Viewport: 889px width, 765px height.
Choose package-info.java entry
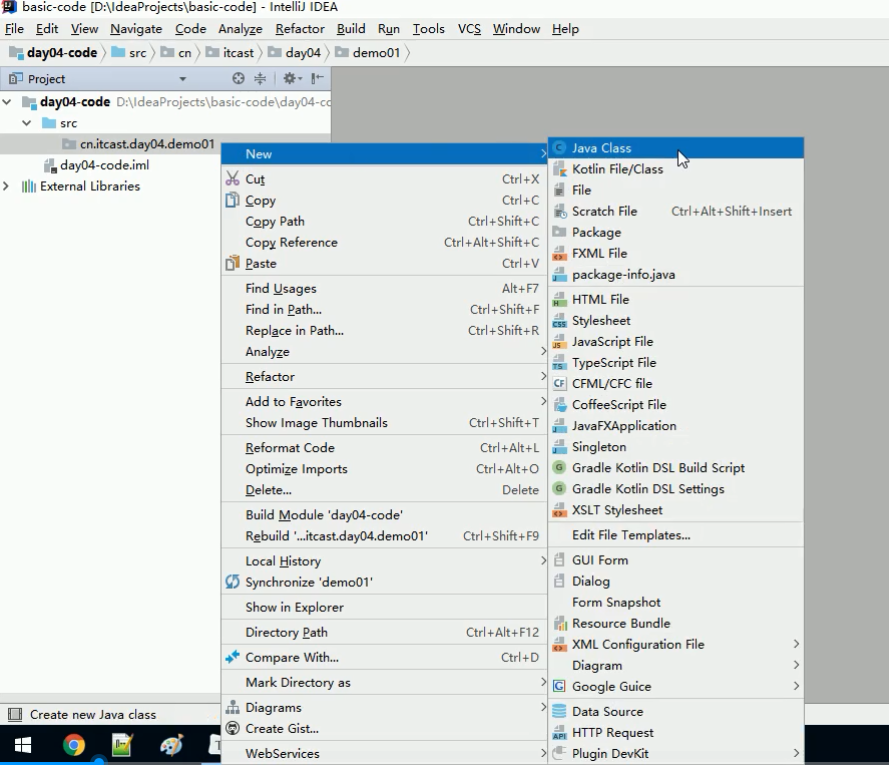676,274
